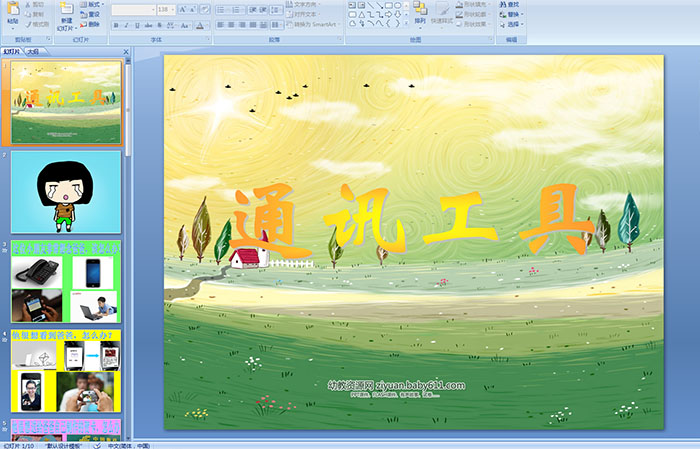Switch to the Outline (大纲) tab
This screenshot has width=700, height=449.
(34, 51)
